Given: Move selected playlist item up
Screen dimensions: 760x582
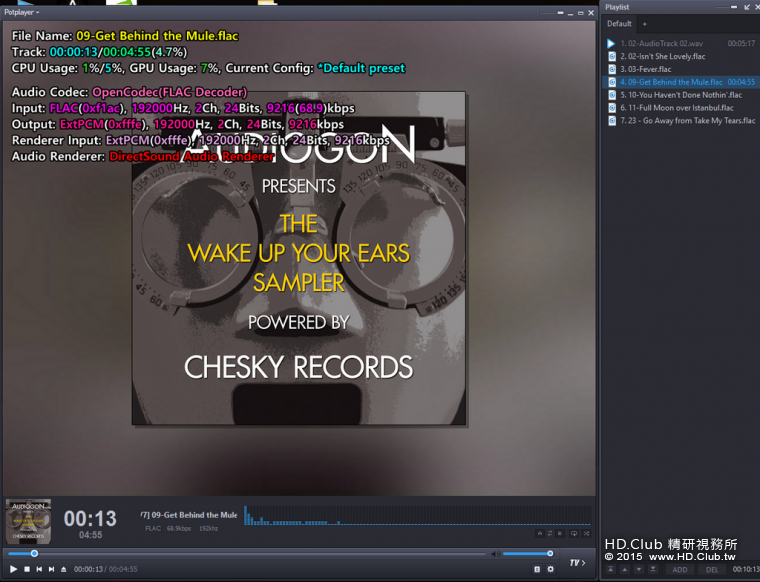Looking at the screenshot, I should [625, 569].
